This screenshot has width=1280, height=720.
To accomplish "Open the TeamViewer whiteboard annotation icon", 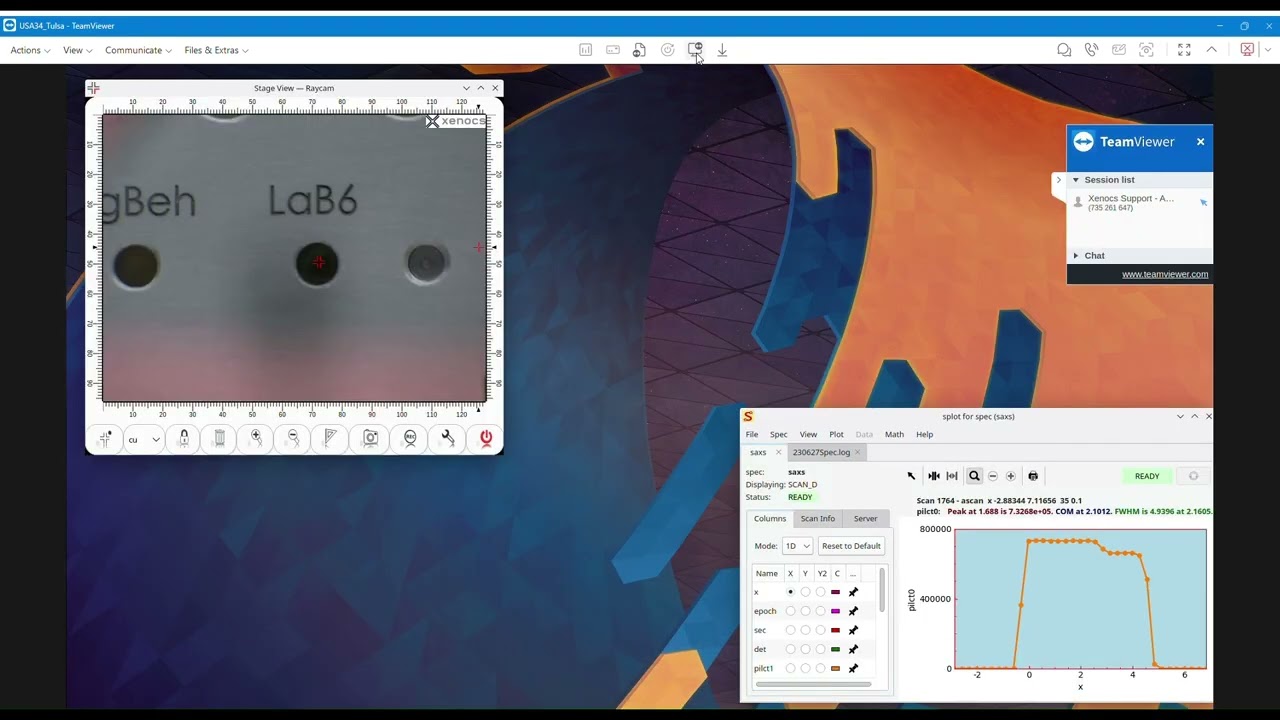I will point(1119,50).
